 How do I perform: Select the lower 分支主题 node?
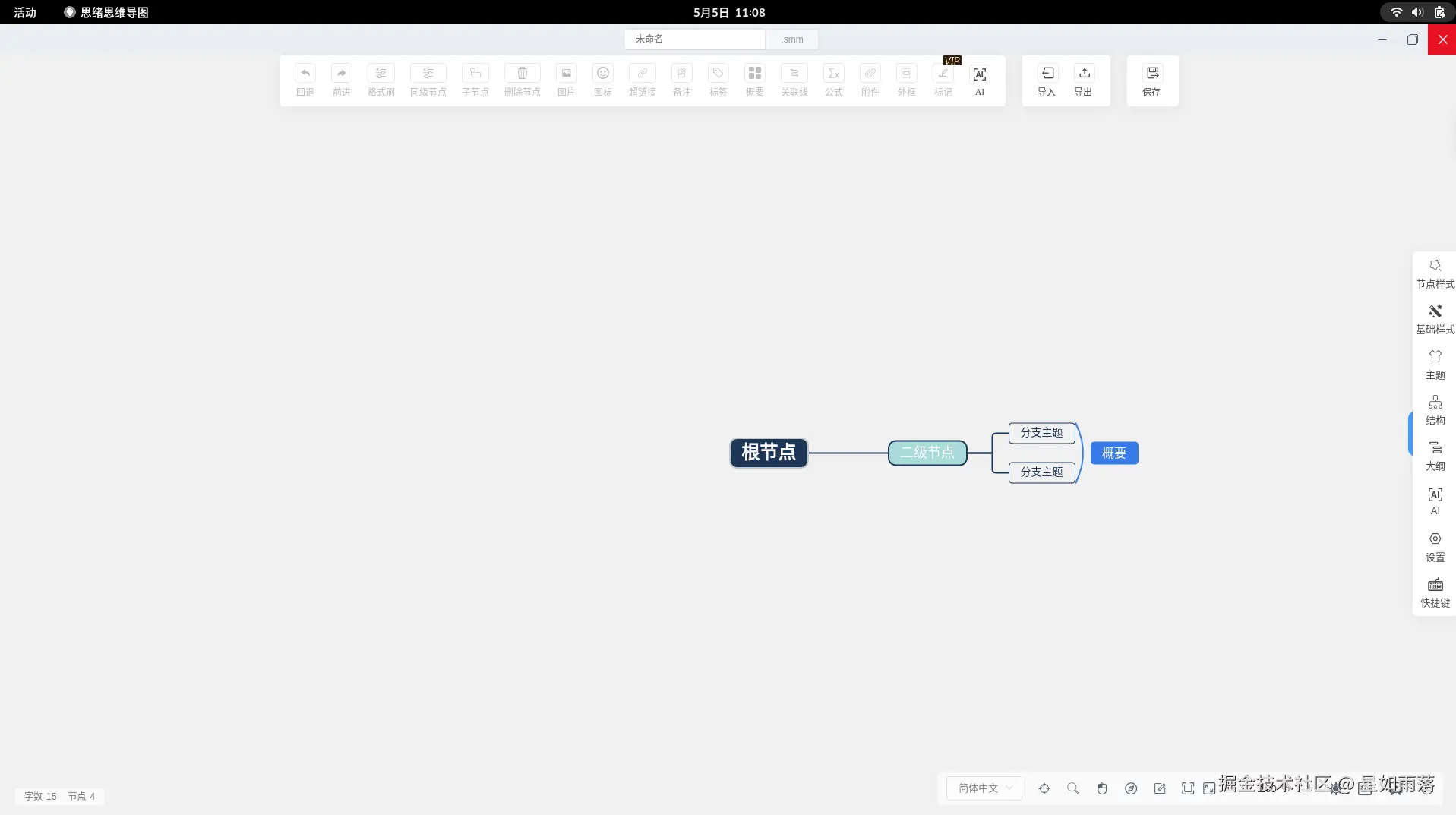pyautogui.click(x=1041, y=472)
